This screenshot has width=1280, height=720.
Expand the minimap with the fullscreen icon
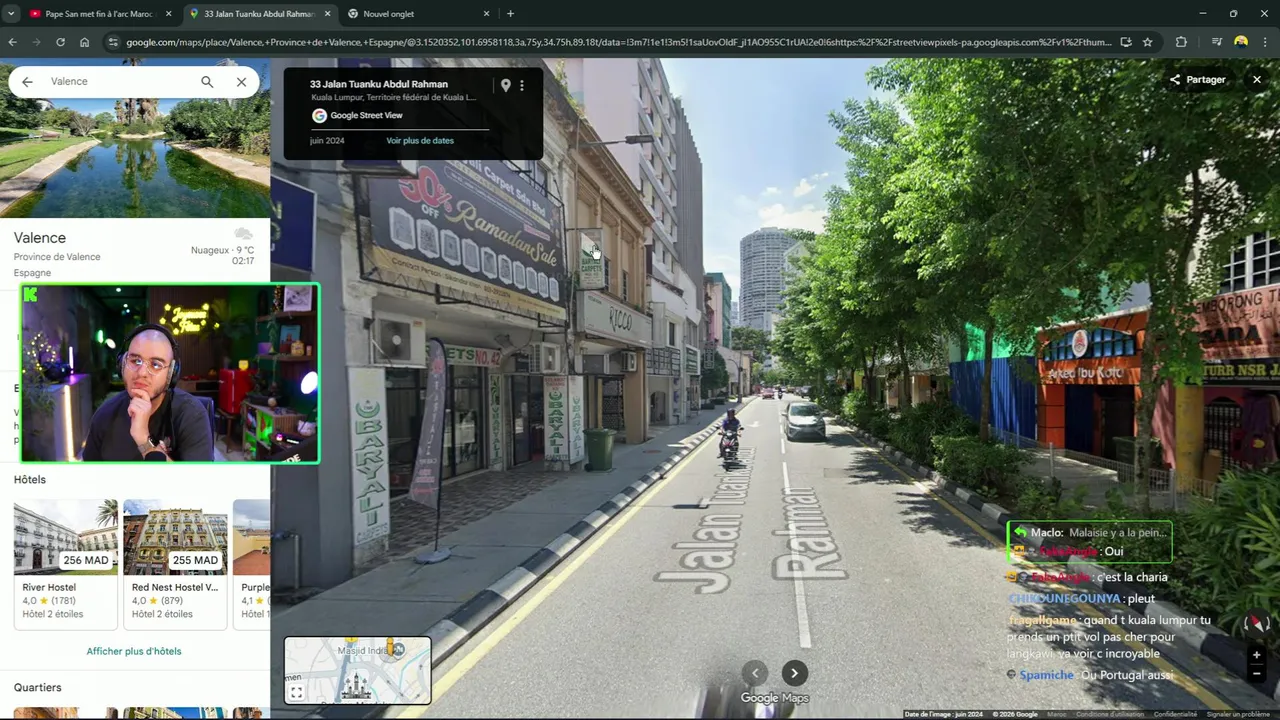(x=296, y=692)
